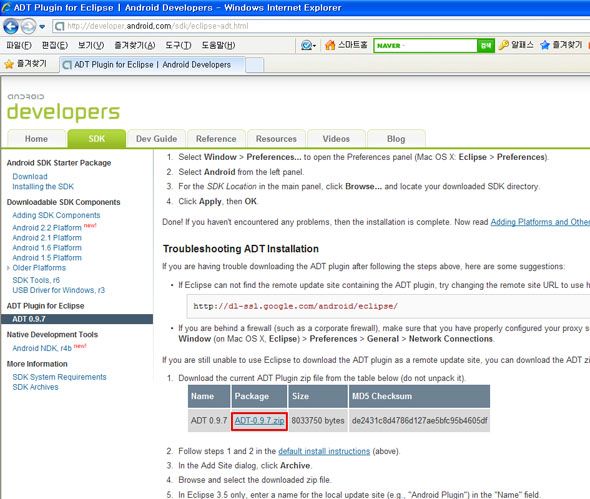
Task: Click the Troubleshooting ADT Installation heading
Action: tap(241, 249)
